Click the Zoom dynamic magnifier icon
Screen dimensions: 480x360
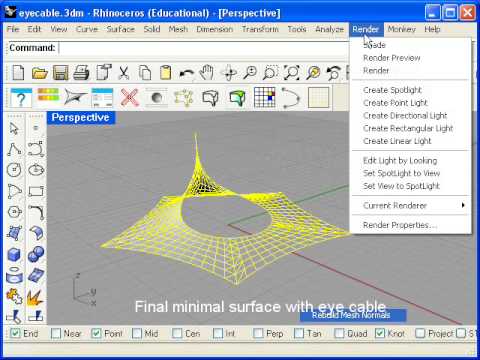click(x=250, y=72)
